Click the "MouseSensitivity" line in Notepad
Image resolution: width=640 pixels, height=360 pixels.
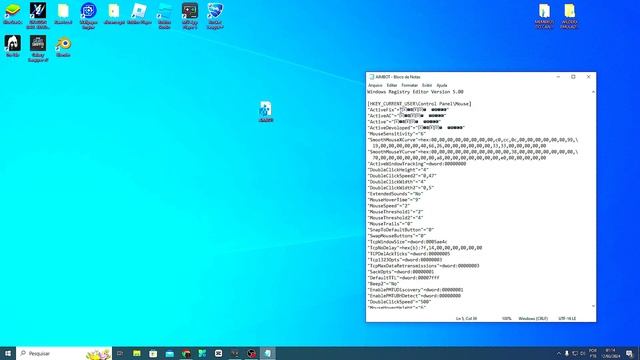(397, 133)
